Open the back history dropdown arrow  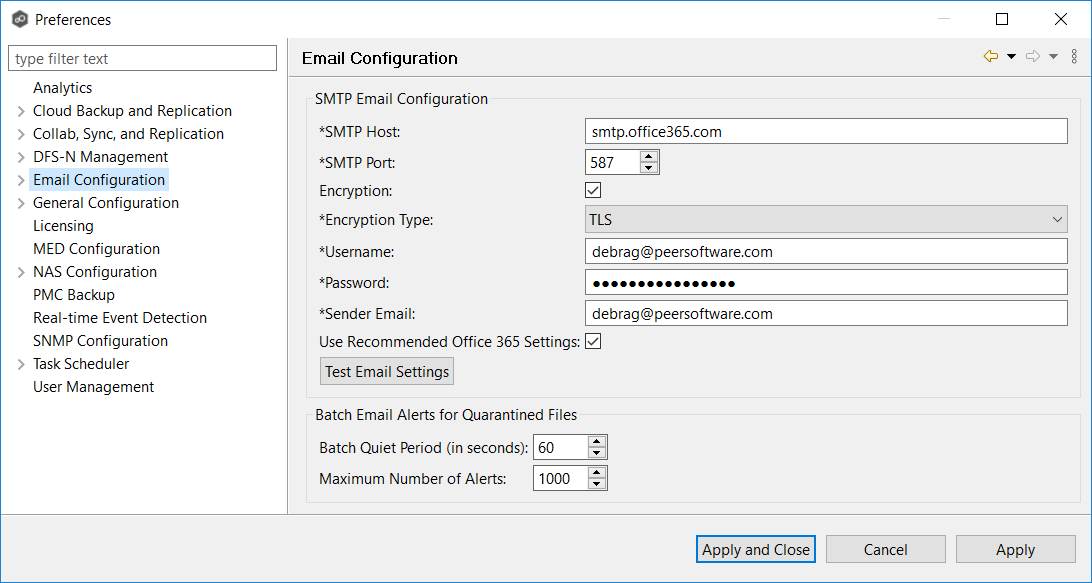coord(1011,57)
